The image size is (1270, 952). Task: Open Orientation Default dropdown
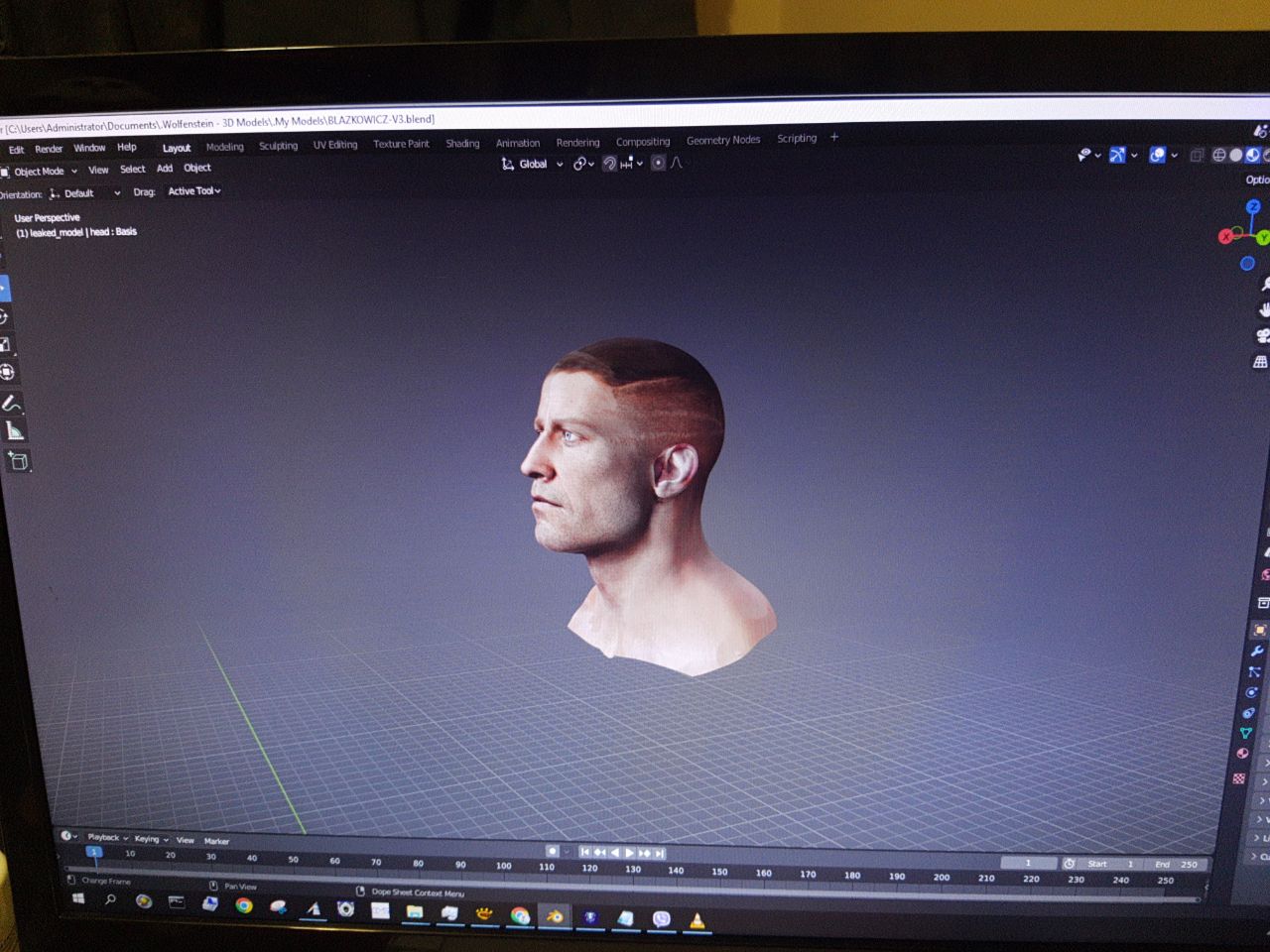click(84, 193)
